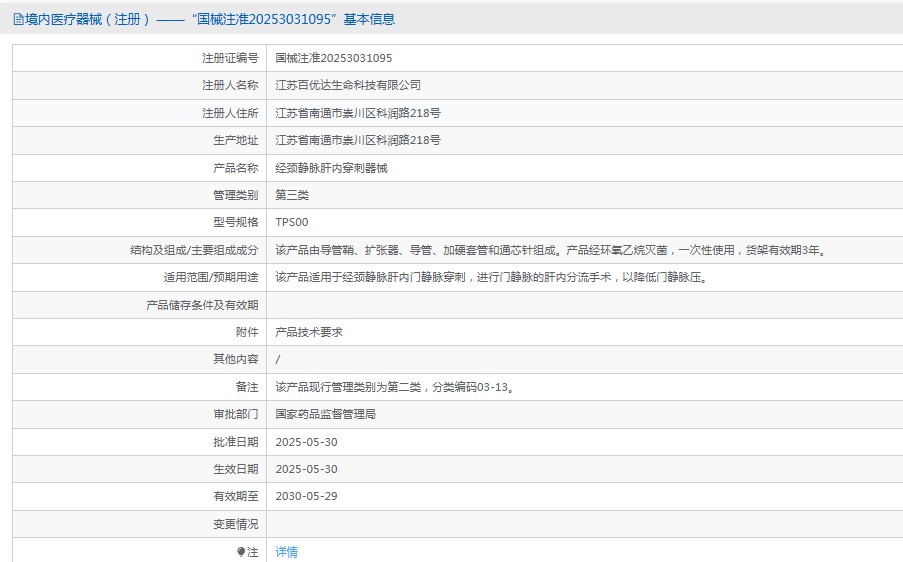The height and width of the screenshot is (562, 903).
Task: Click the lightbulb icon beside 注
Action: pos(241,552)
